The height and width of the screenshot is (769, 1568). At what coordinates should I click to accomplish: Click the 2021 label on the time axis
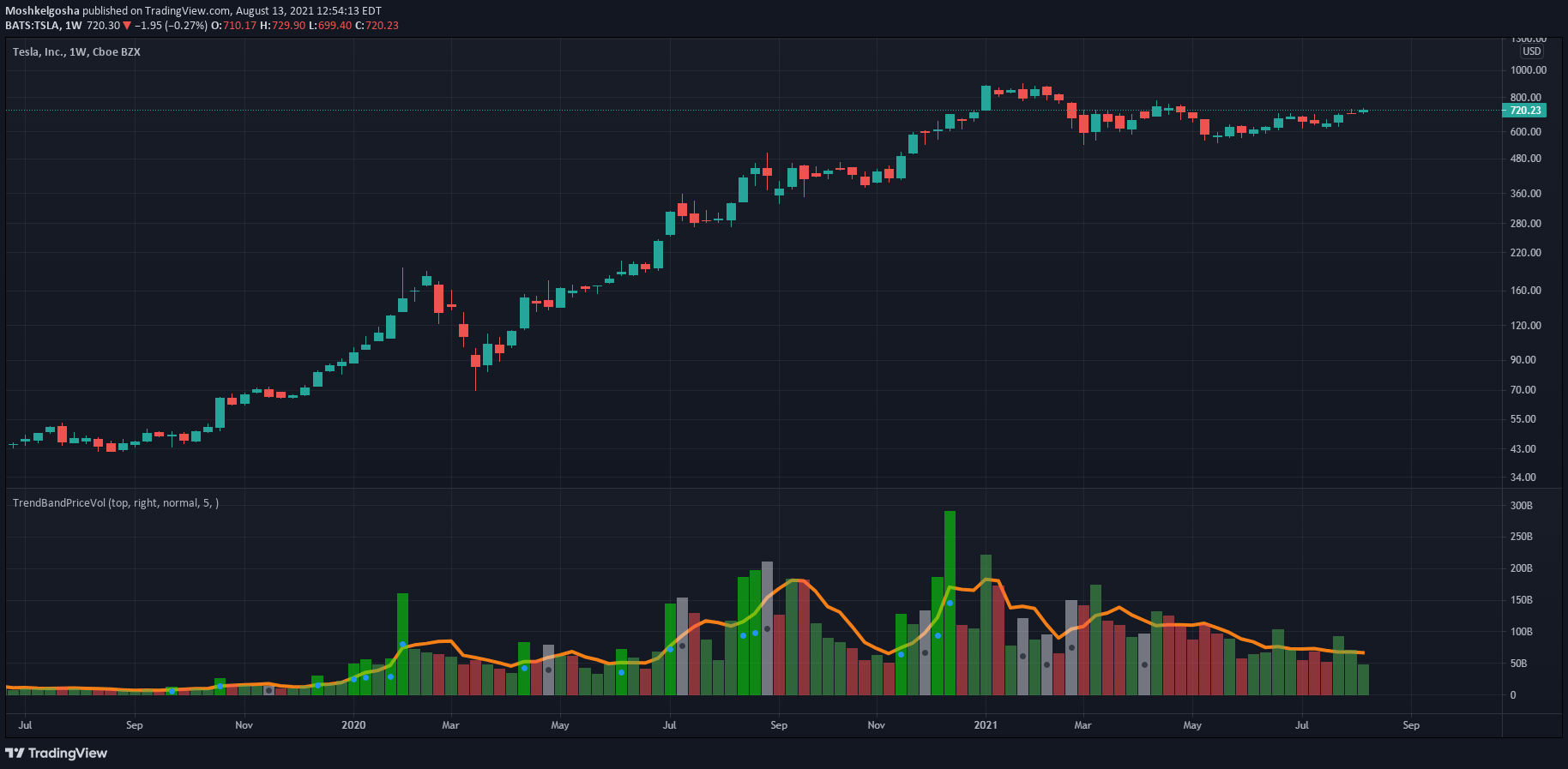[986, 725]
